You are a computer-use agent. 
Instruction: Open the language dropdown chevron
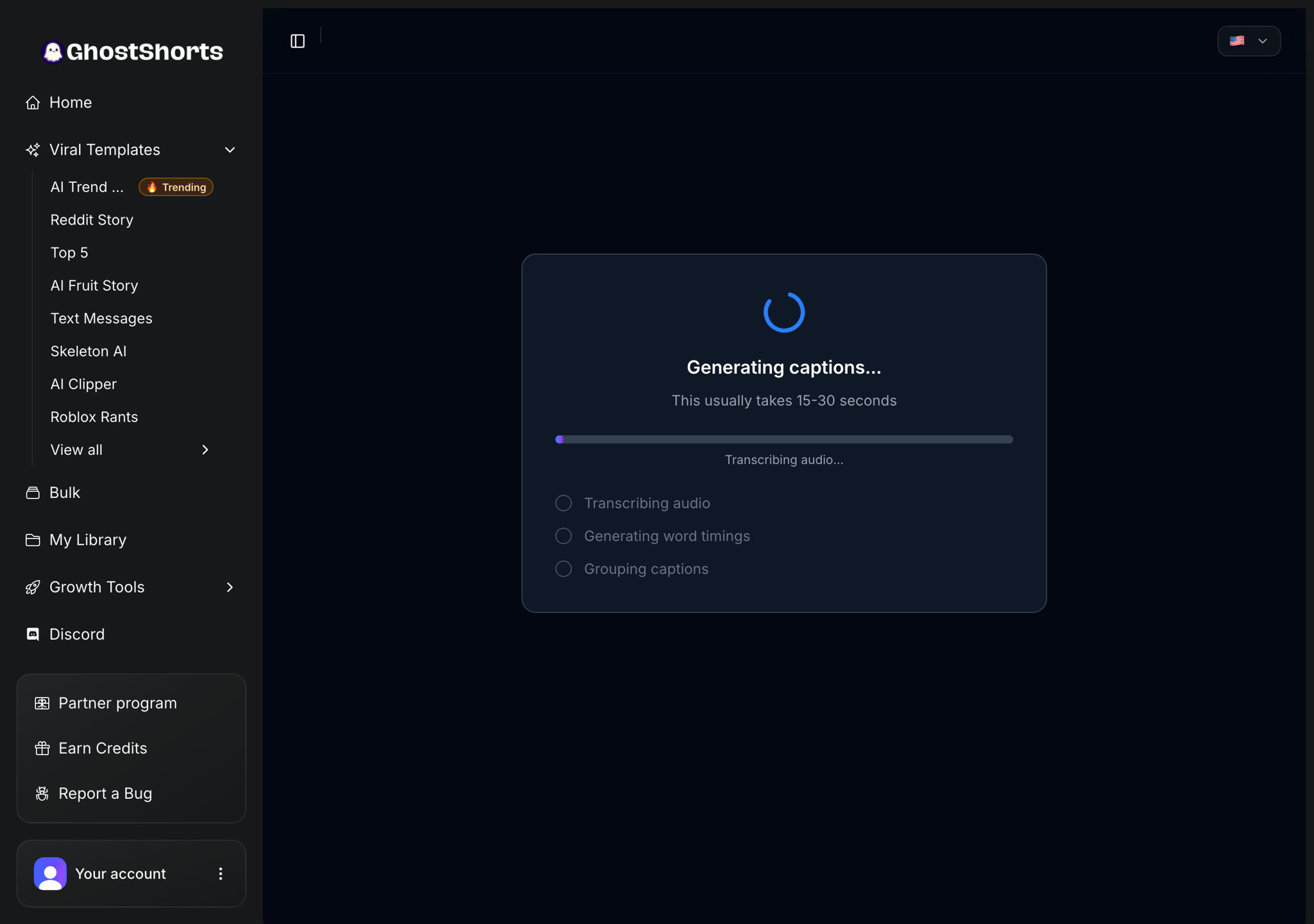[1263, 41]
